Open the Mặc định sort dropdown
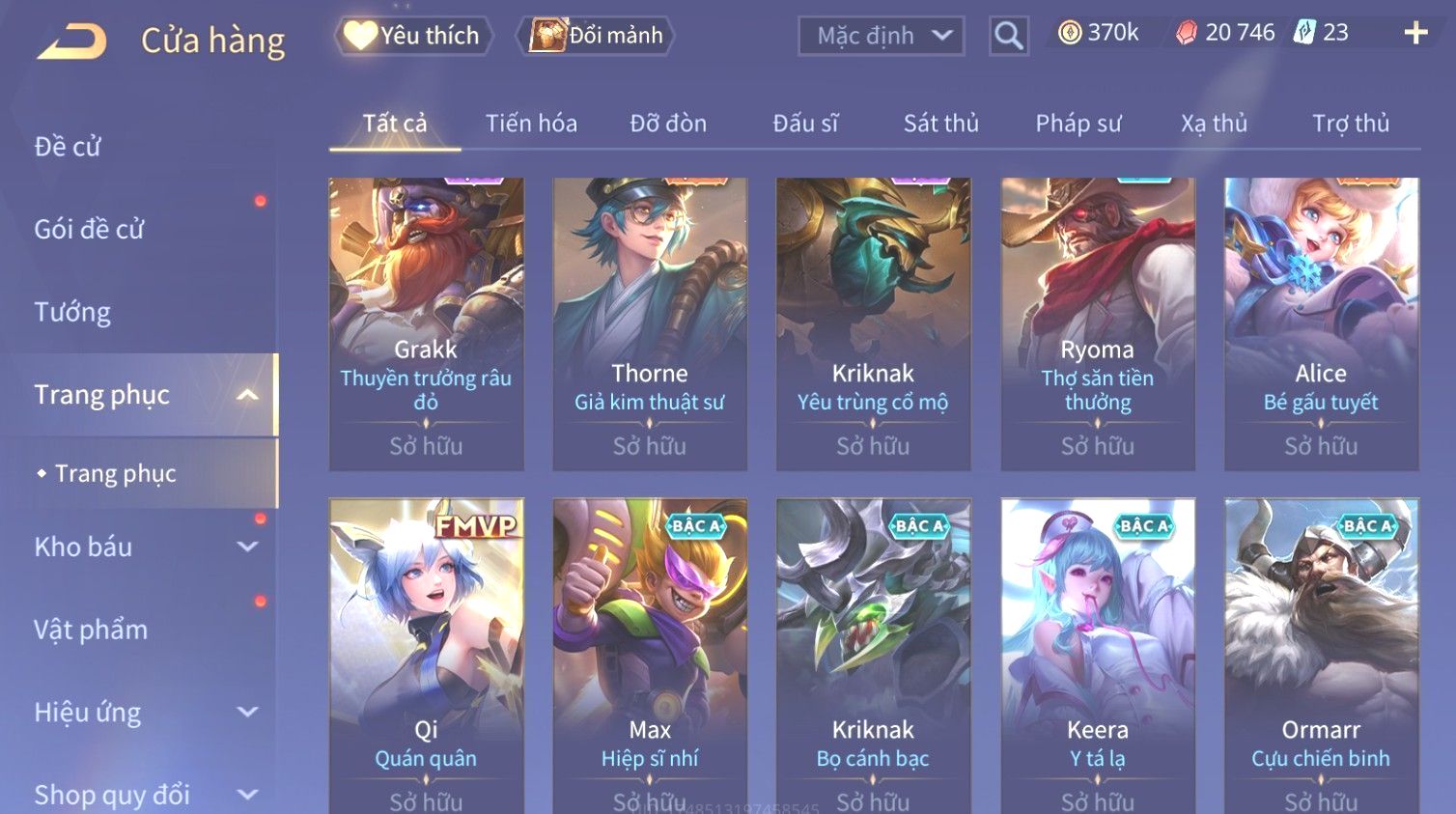 coord(881,36)
